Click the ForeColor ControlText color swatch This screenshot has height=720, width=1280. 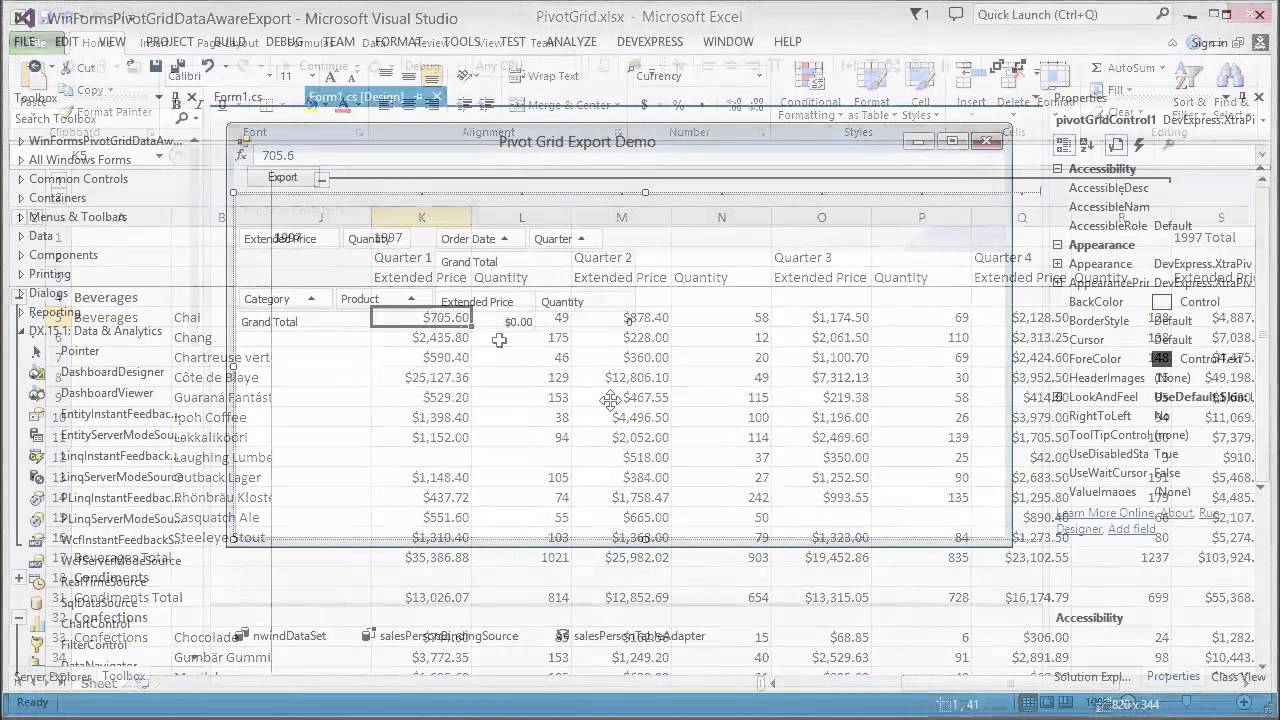pyautogui.click(x=1161, y=359)
